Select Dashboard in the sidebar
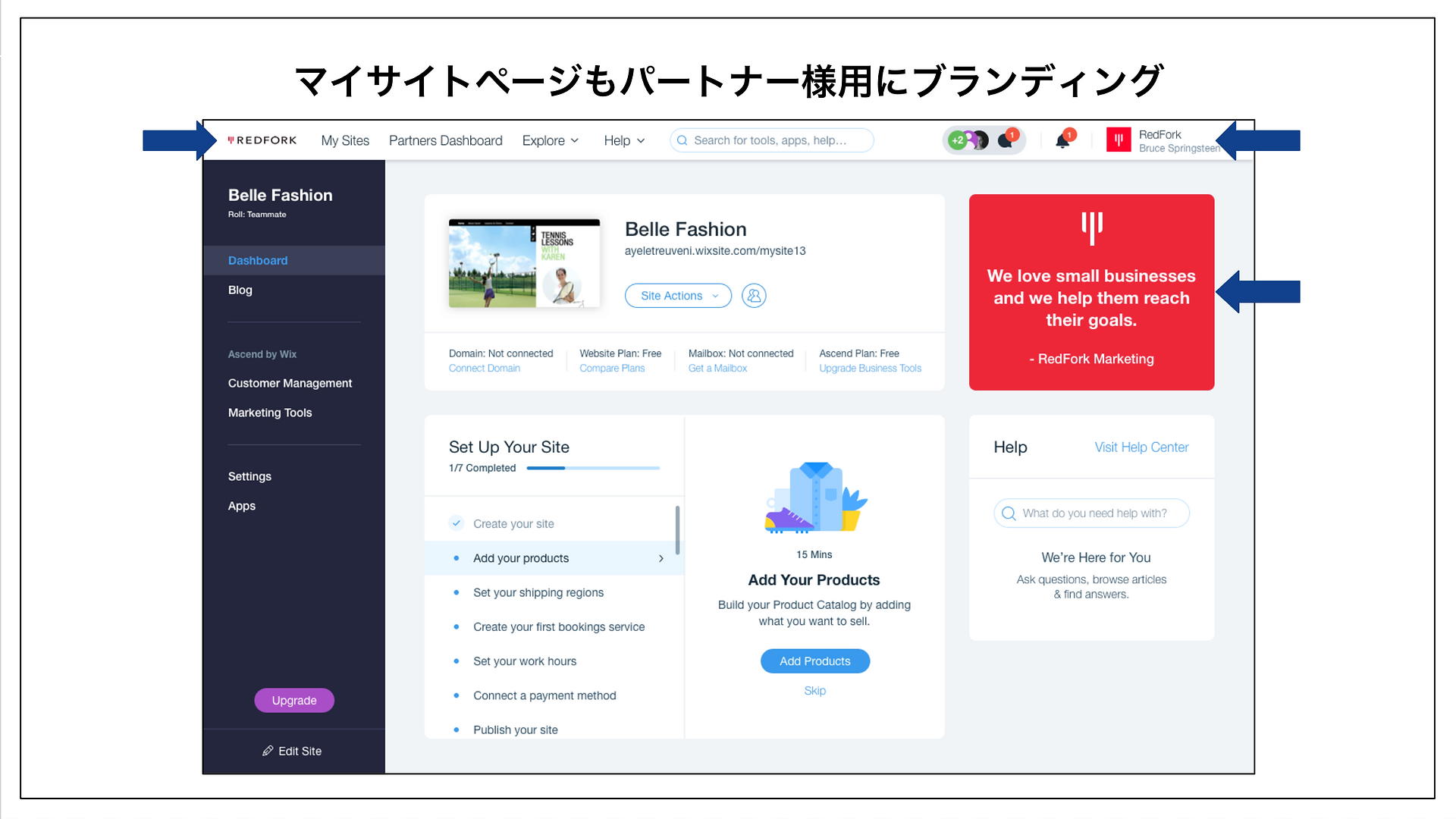 click(294, 260)
